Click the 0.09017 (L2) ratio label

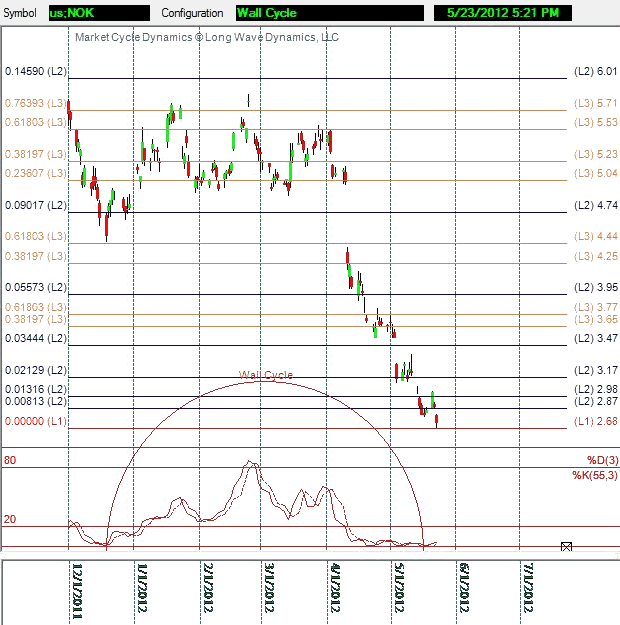(35, 205)
